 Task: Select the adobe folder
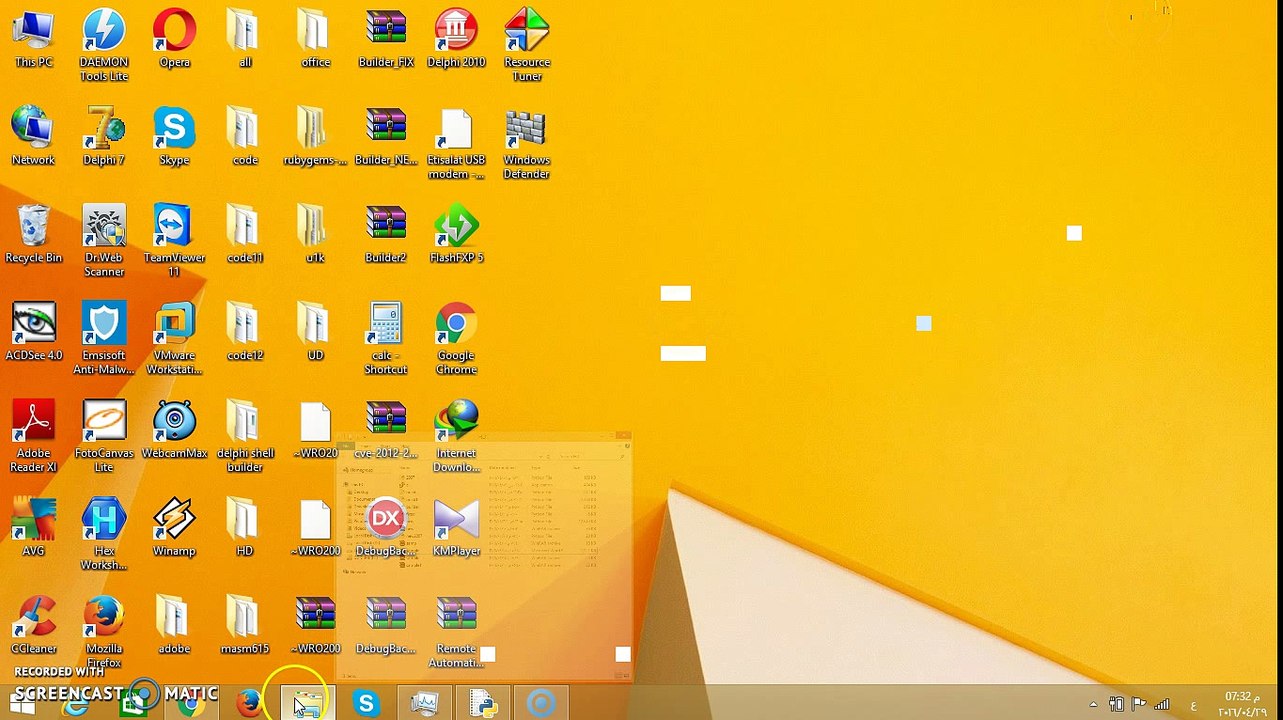[174, 626]
